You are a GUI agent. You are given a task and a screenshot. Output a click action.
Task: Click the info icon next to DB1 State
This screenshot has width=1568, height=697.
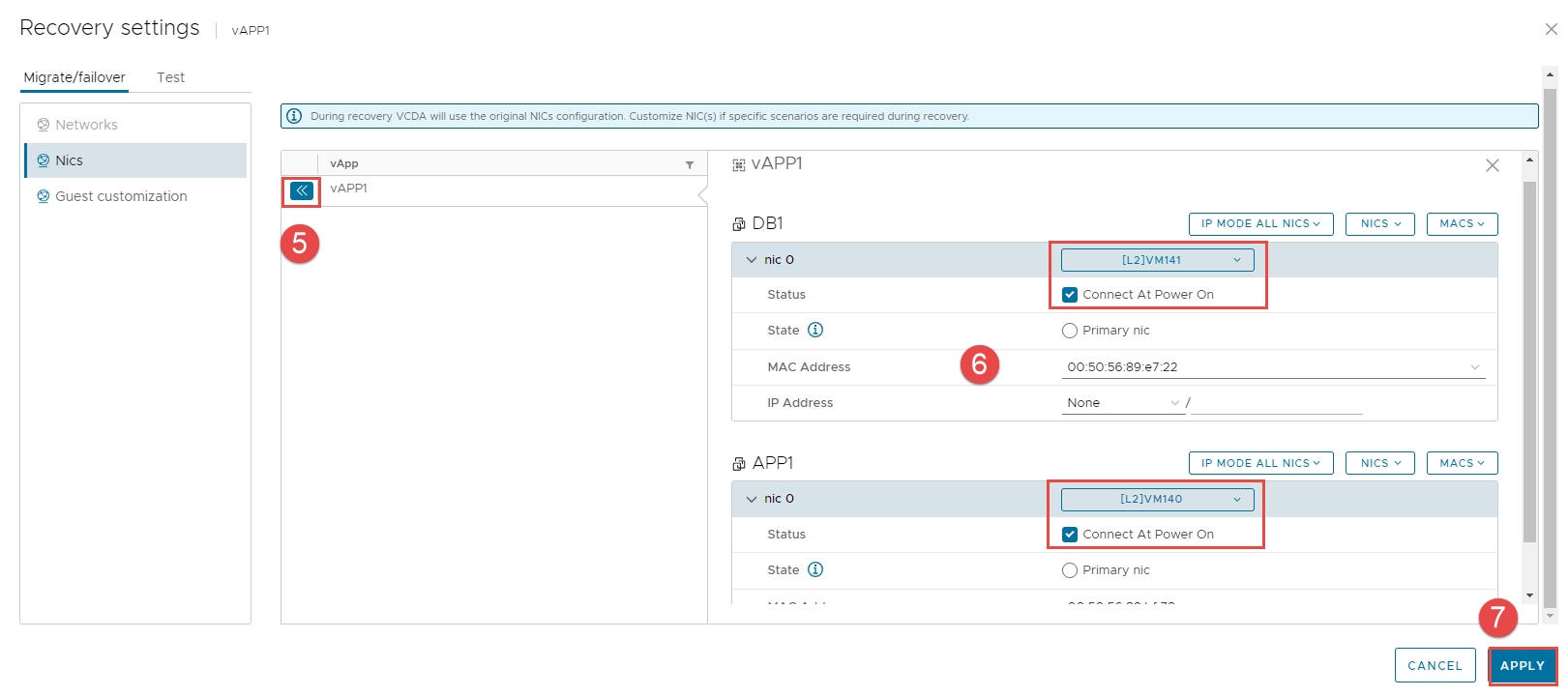[815, 330]
